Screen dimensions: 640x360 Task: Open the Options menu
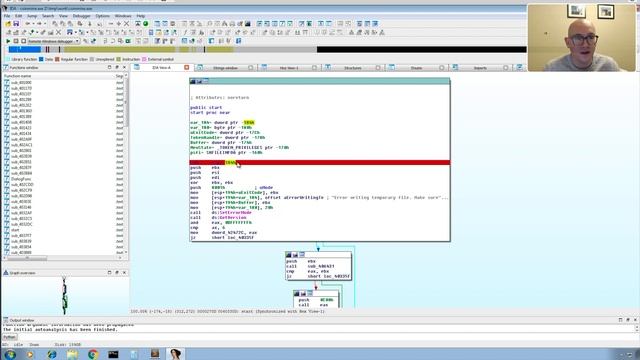(102, 16)
